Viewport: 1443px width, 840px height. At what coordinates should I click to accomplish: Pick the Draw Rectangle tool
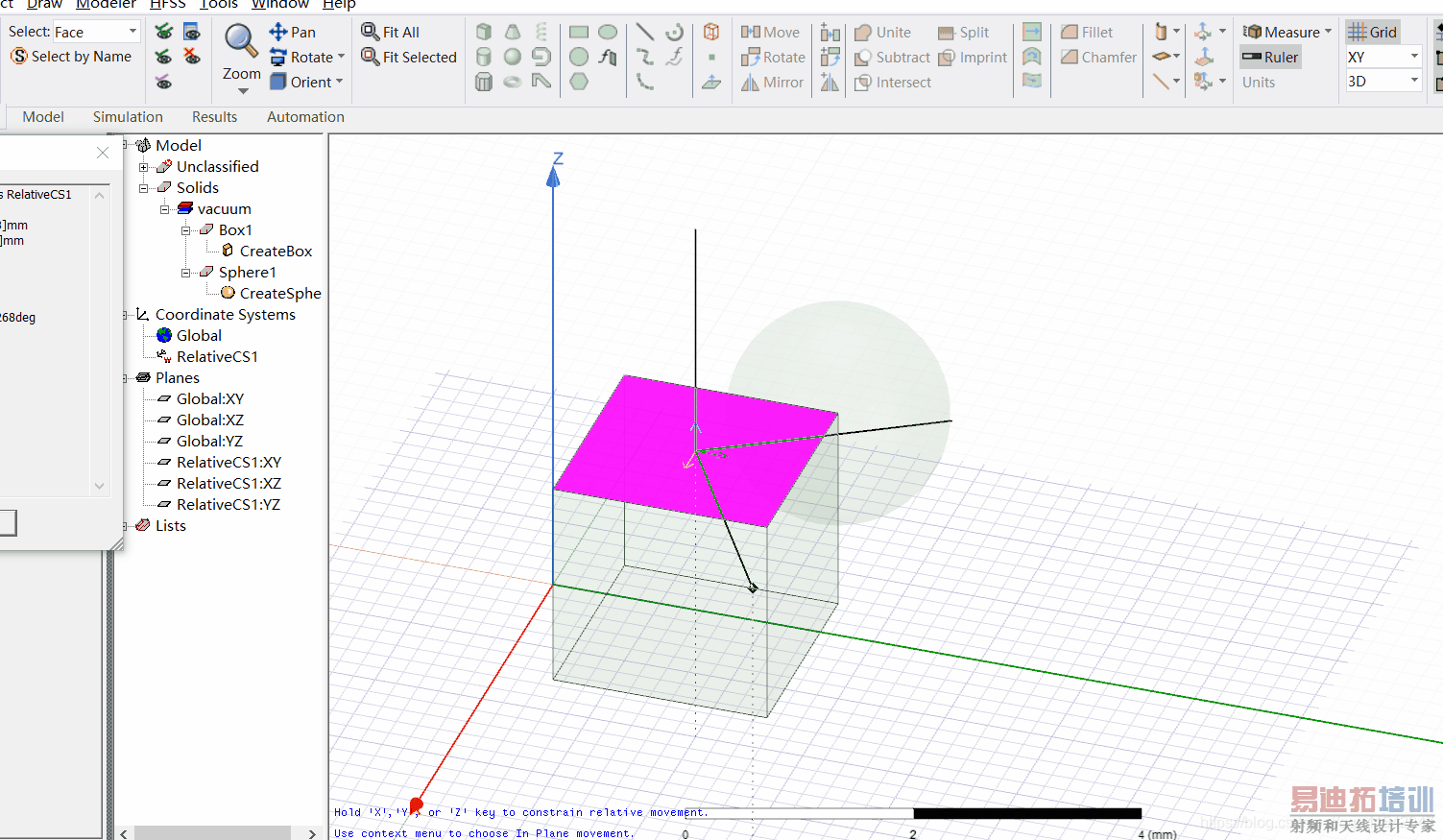[579, 32]
